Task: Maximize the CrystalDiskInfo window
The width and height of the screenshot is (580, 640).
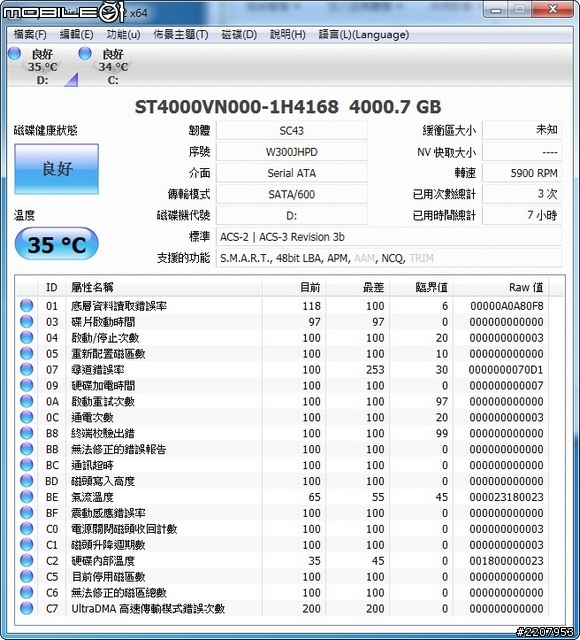Action: pyautogui.click(x=520, y=9)
